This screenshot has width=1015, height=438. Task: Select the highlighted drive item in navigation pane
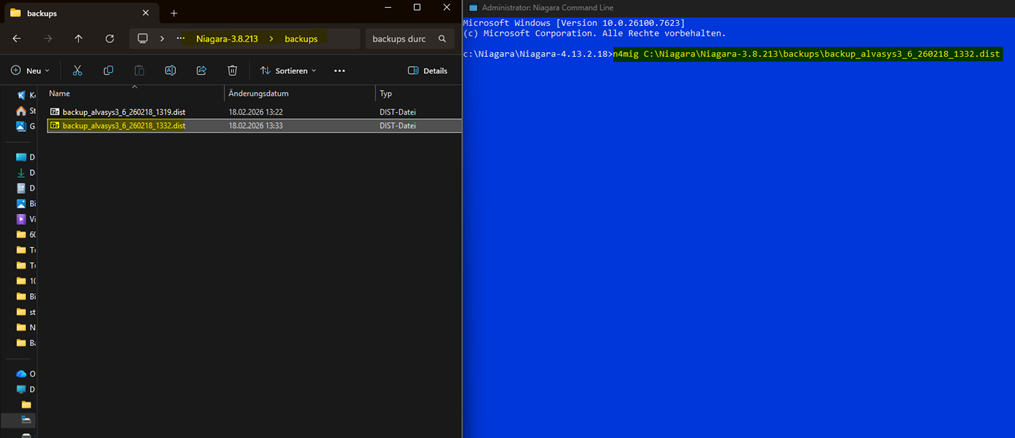click(19, 421)
